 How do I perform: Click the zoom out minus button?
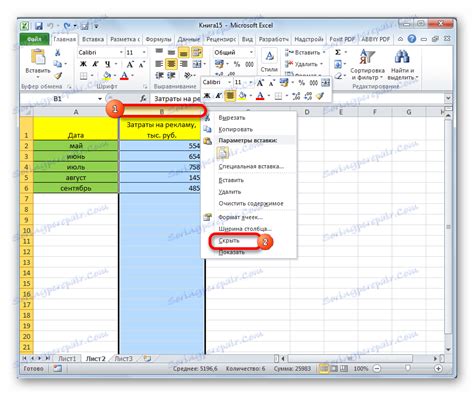point(377,368)
